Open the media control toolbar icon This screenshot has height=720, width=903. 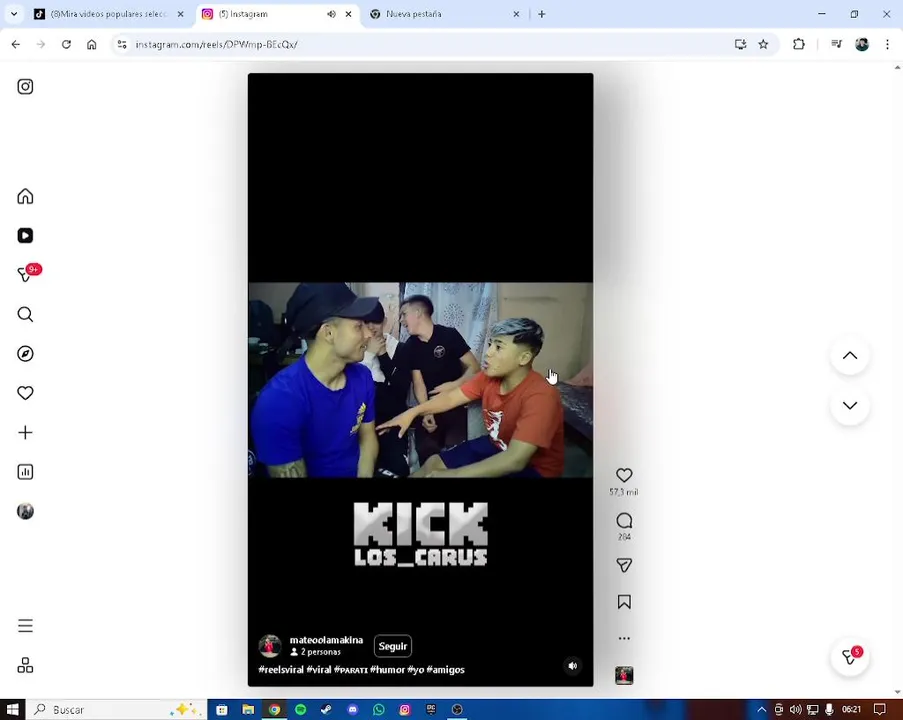[x=836, y=44]
